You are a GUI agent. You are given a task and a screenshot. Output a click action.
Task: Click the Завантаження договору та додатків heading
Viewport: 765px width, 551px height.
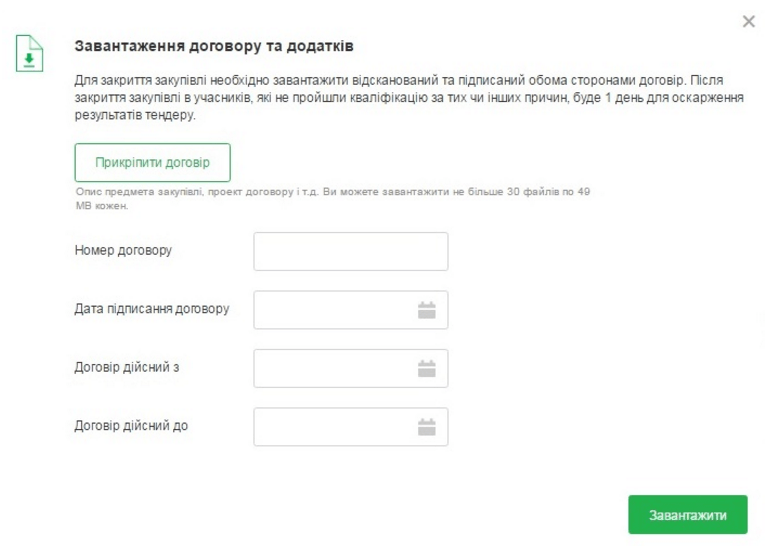pyautogui.click(x=214, y=47)
